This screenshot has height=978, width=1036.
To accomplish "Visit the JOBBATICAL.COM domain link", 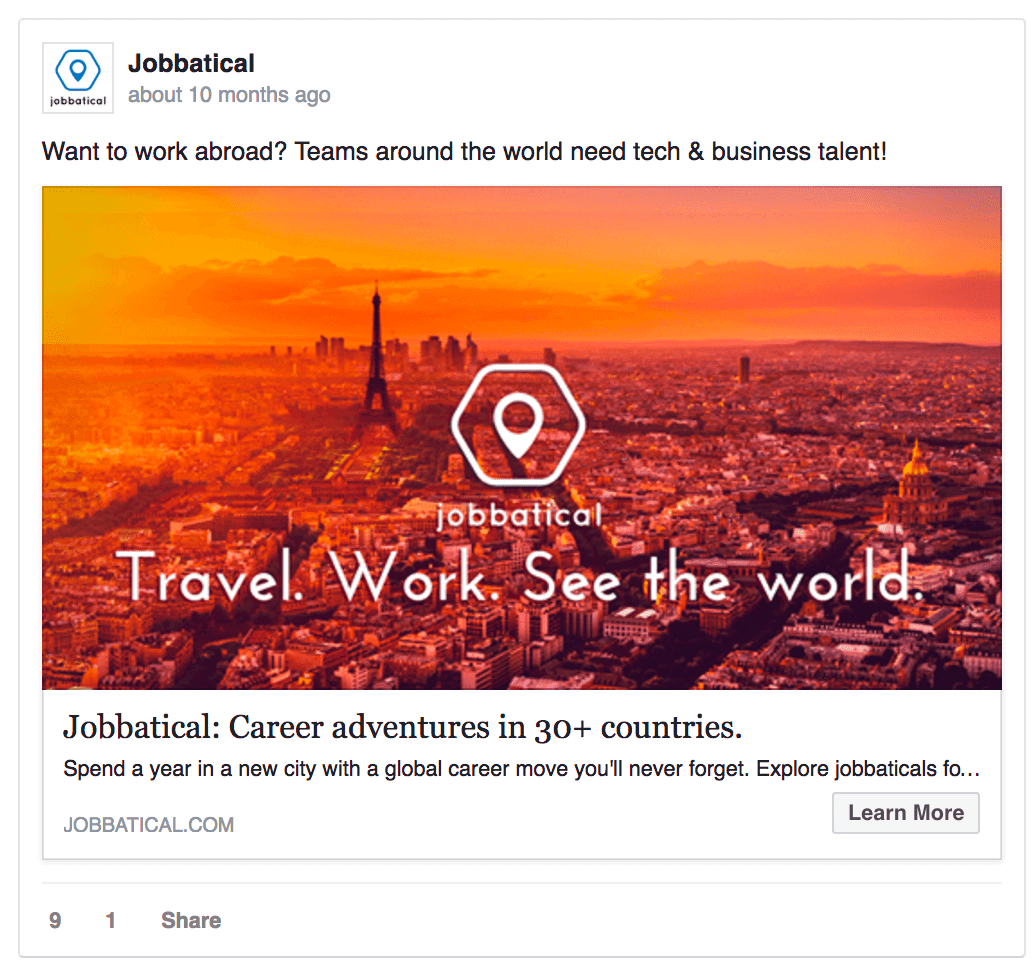I will (149, 825).
